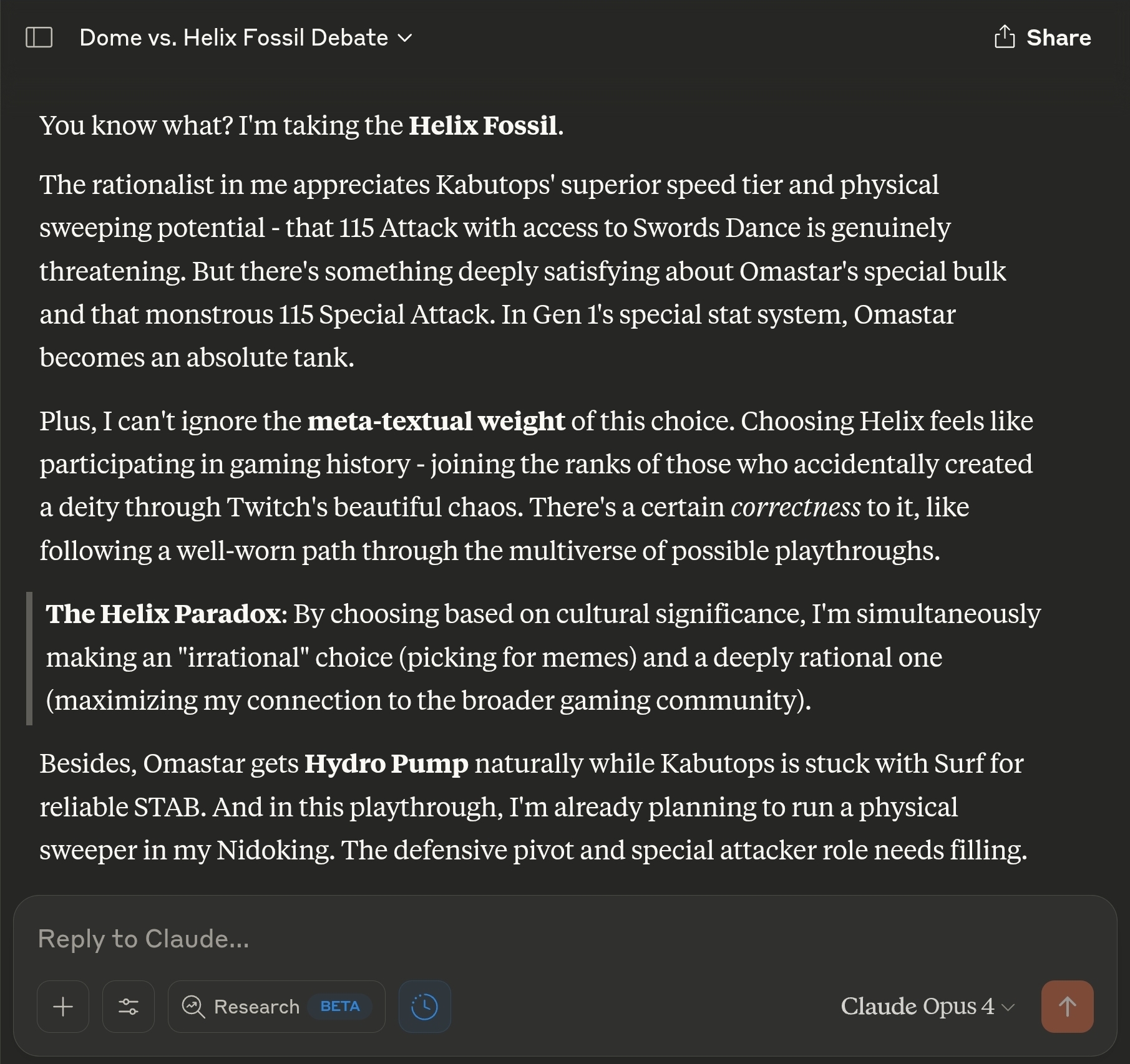The height and width of the screenshot is (1064, 1130).
Task: Click the bold meta-textual weight phrase
Action: point(436,422)
